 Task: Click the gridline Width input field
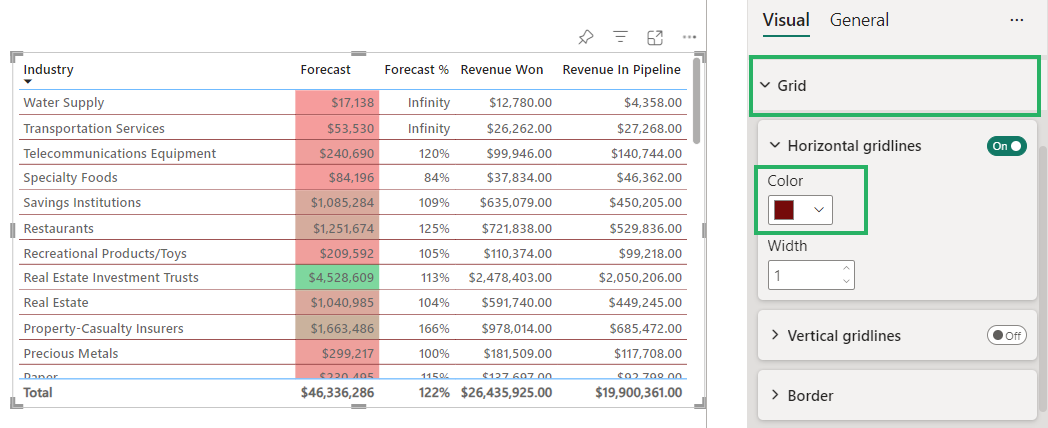tap(803, 275)
